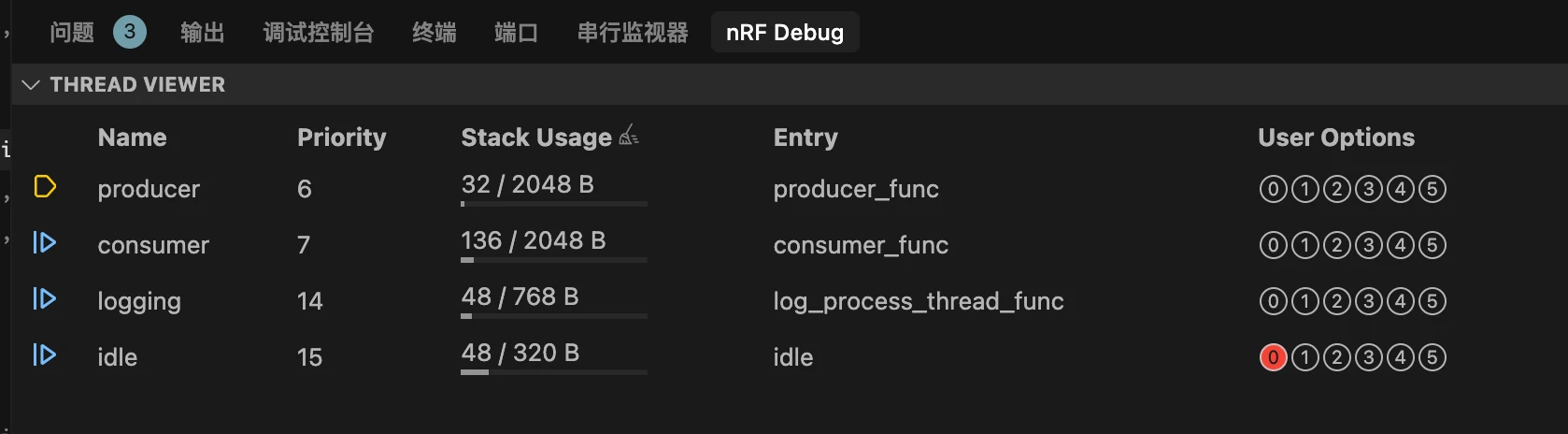Open the 串行监视器 tab
Screen dimensions: 1568x434
pyautogui.click(x=632, y=33)
